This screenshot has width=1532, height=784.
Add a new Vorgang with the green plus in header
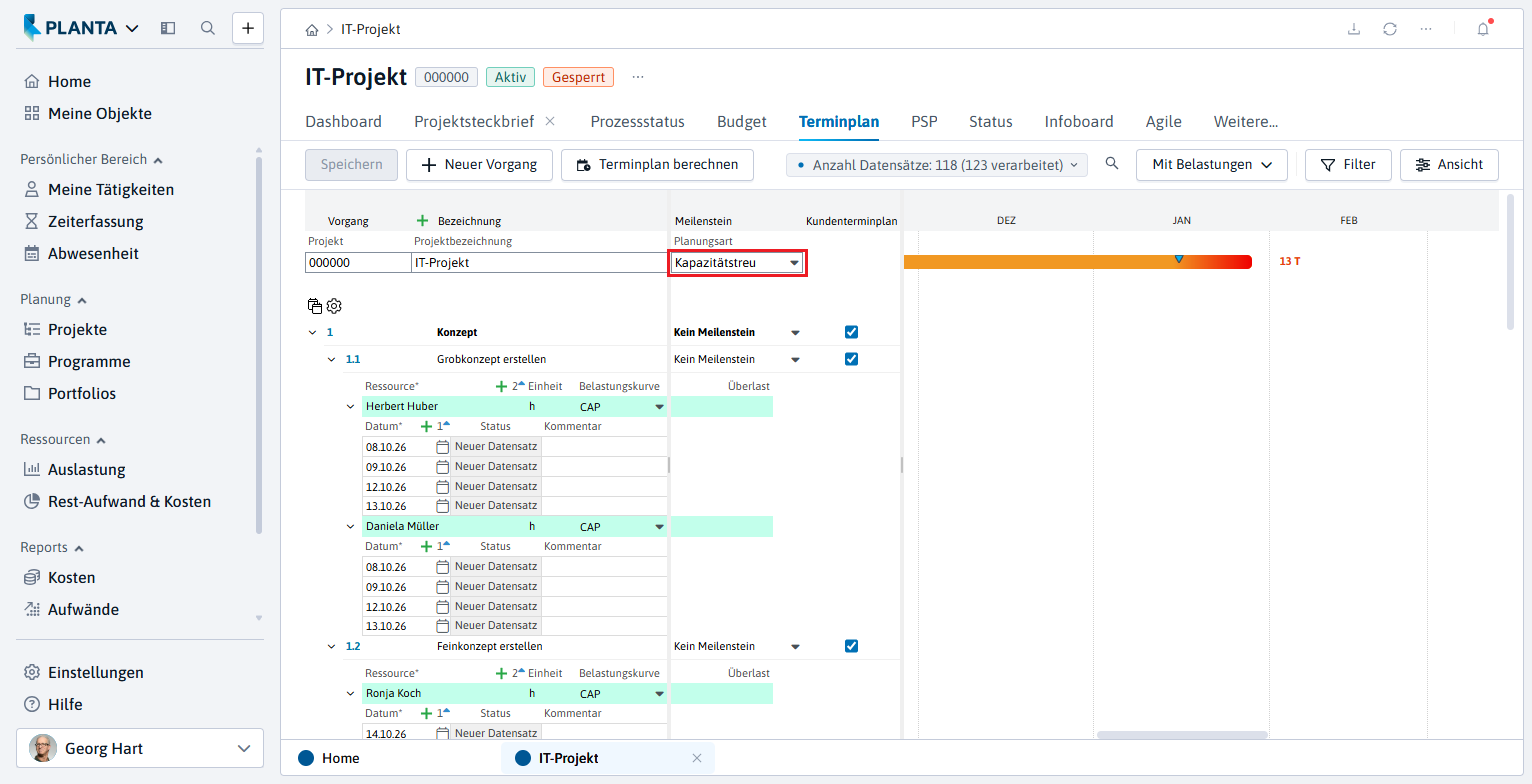(422, 220)
